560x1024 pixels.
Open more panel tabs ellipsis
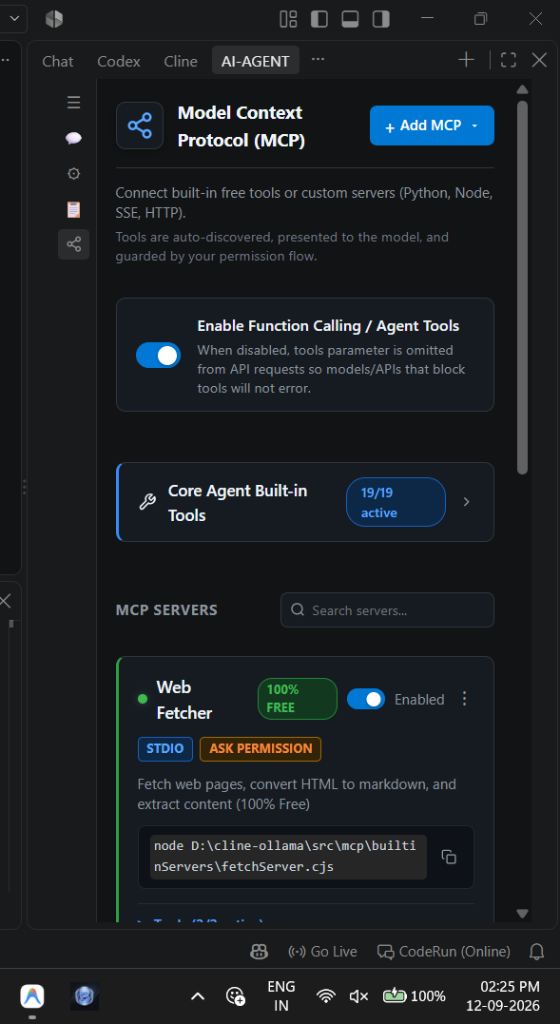tap(318, 59)
